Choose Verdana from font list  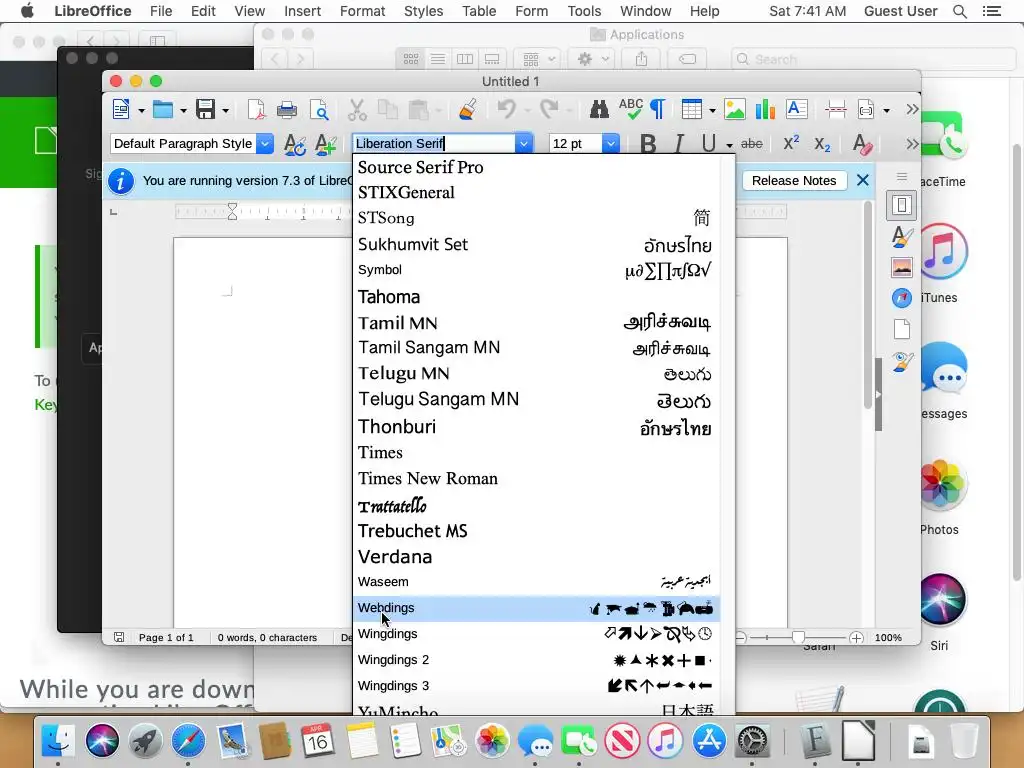pos(536,557)
